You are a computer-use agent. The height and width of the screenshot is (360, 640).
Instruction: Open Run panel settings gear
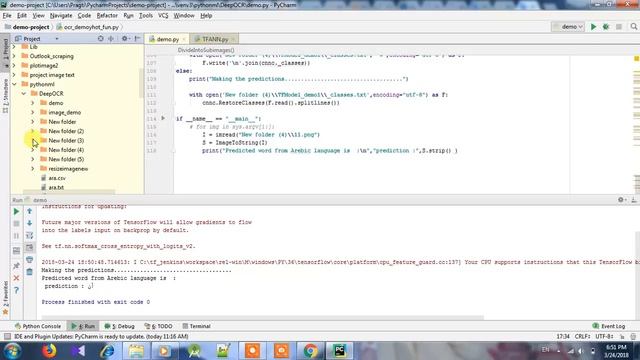click(621, 200)
